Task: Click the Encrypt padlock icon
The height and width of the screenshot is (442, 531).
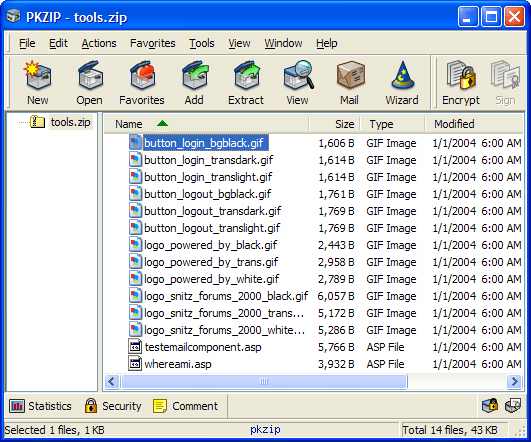Action: [x=461, y=76]
